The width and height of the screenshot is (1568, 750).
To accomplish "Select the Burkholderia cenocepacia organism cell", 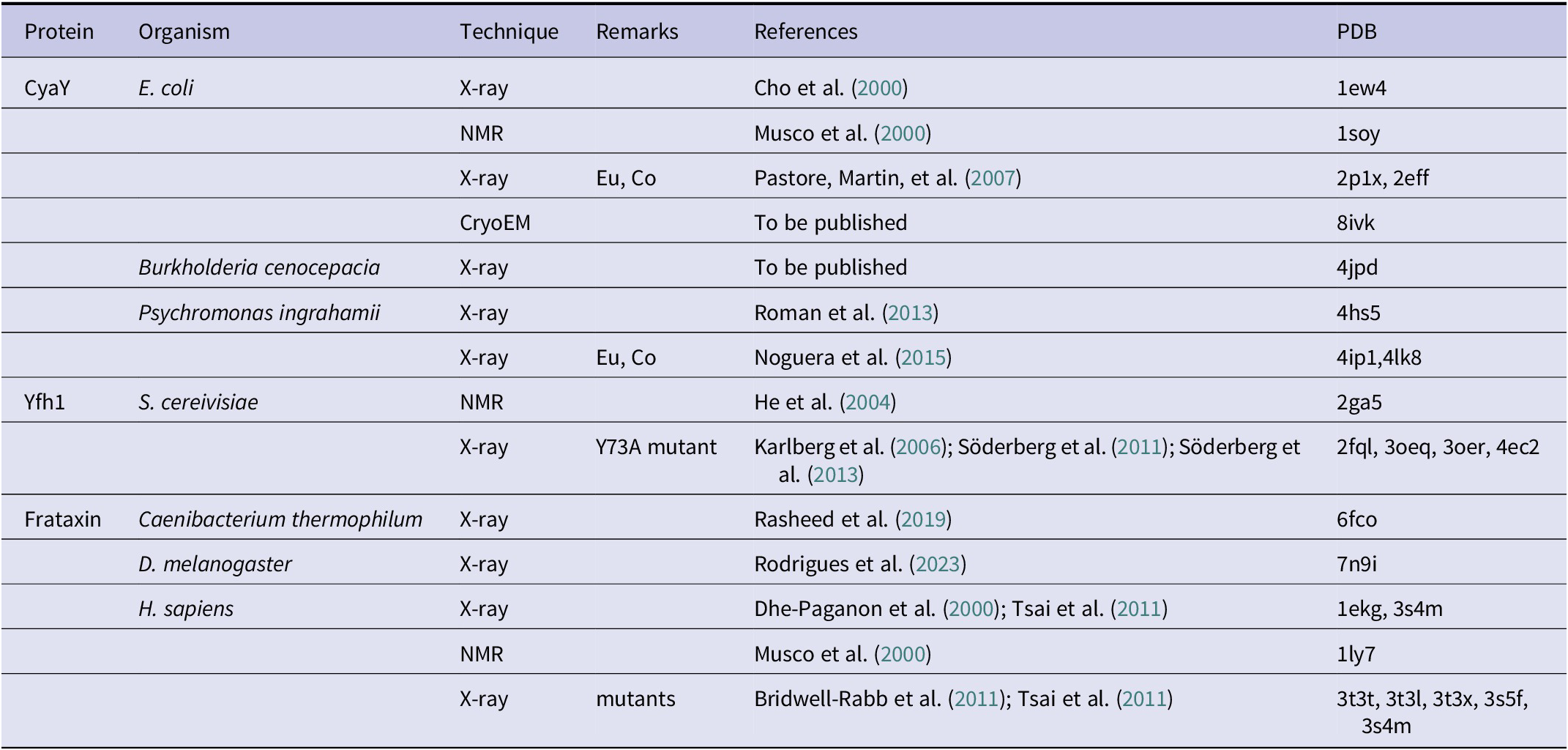I will 259,267.
